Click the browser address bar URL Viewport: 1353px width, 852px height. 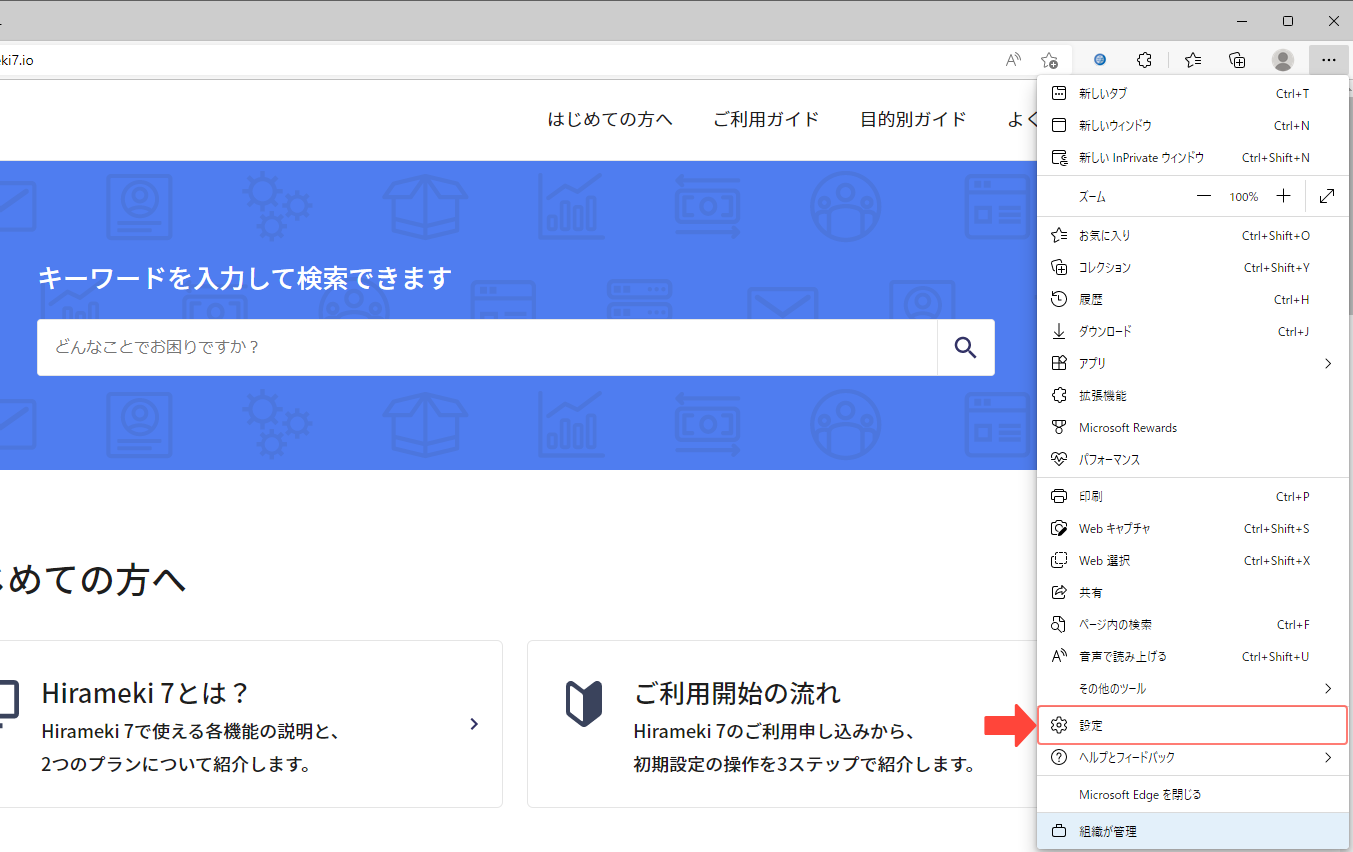[17, 60]
